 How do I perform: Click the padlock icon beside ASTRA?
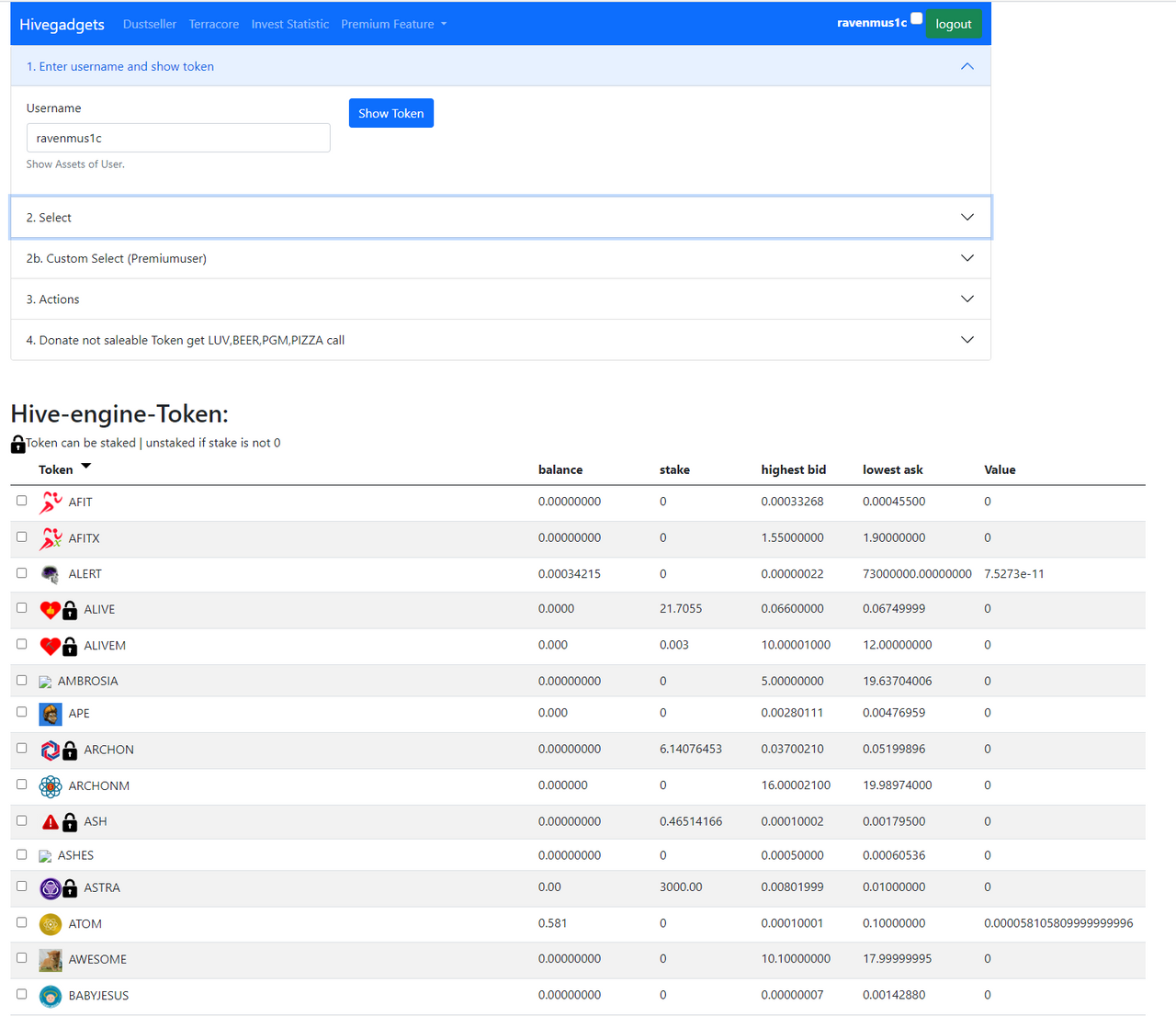[x=70, y=888]
